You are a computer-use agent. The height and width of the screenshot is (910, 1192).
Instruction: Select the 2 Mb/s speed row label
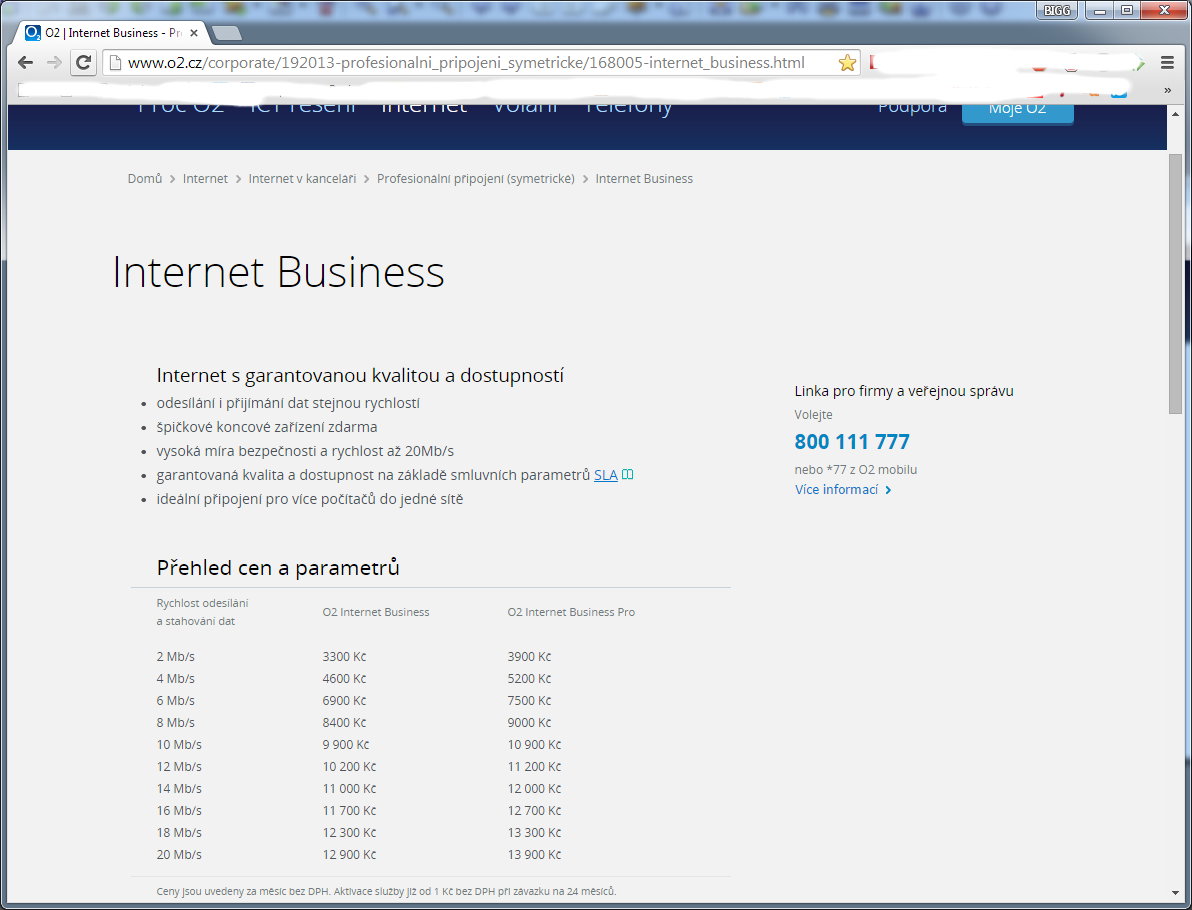[176, 657]
